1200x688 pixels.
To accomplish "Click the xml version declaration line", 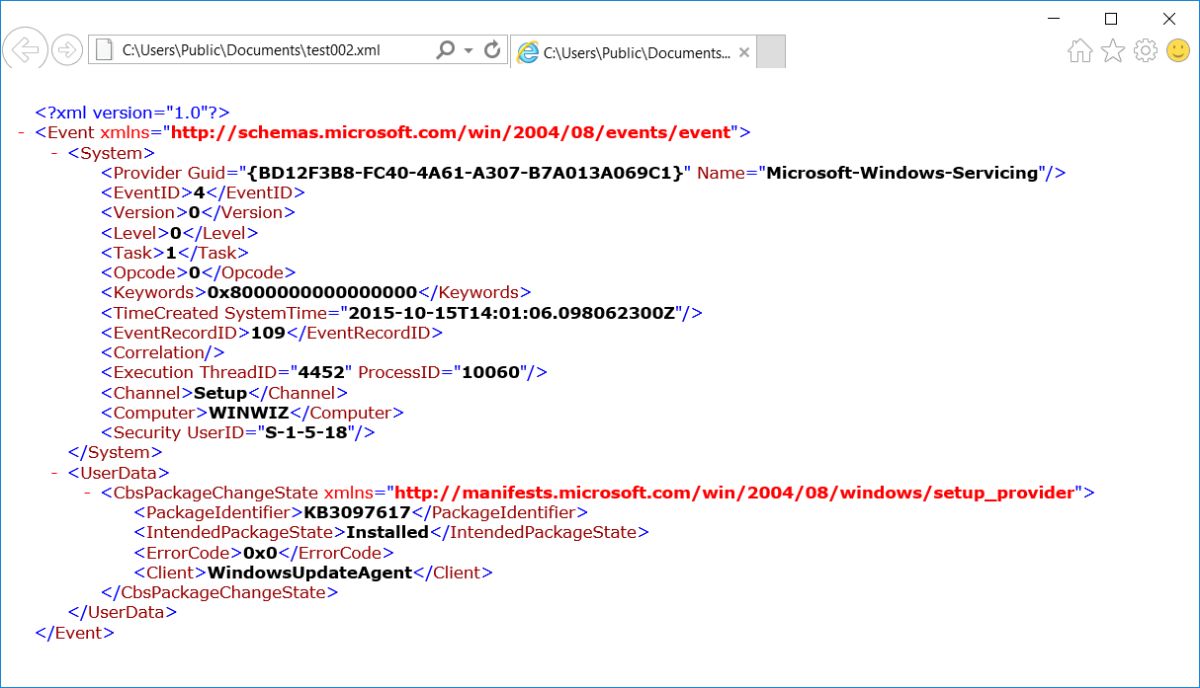I will pos(133,113).
